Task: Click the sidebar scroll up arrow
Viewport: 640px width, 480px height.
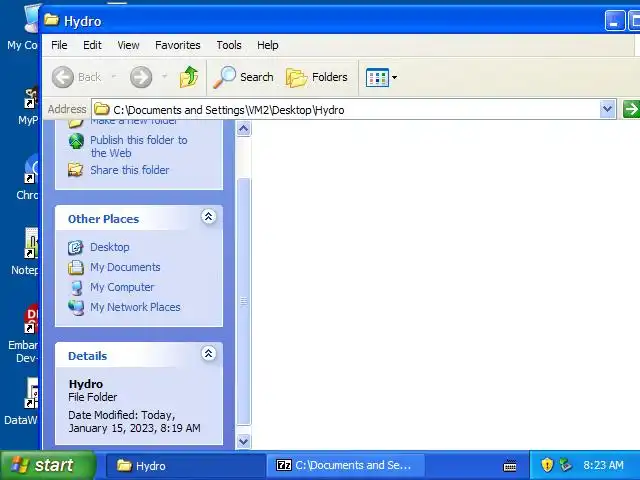Action: 244,129
